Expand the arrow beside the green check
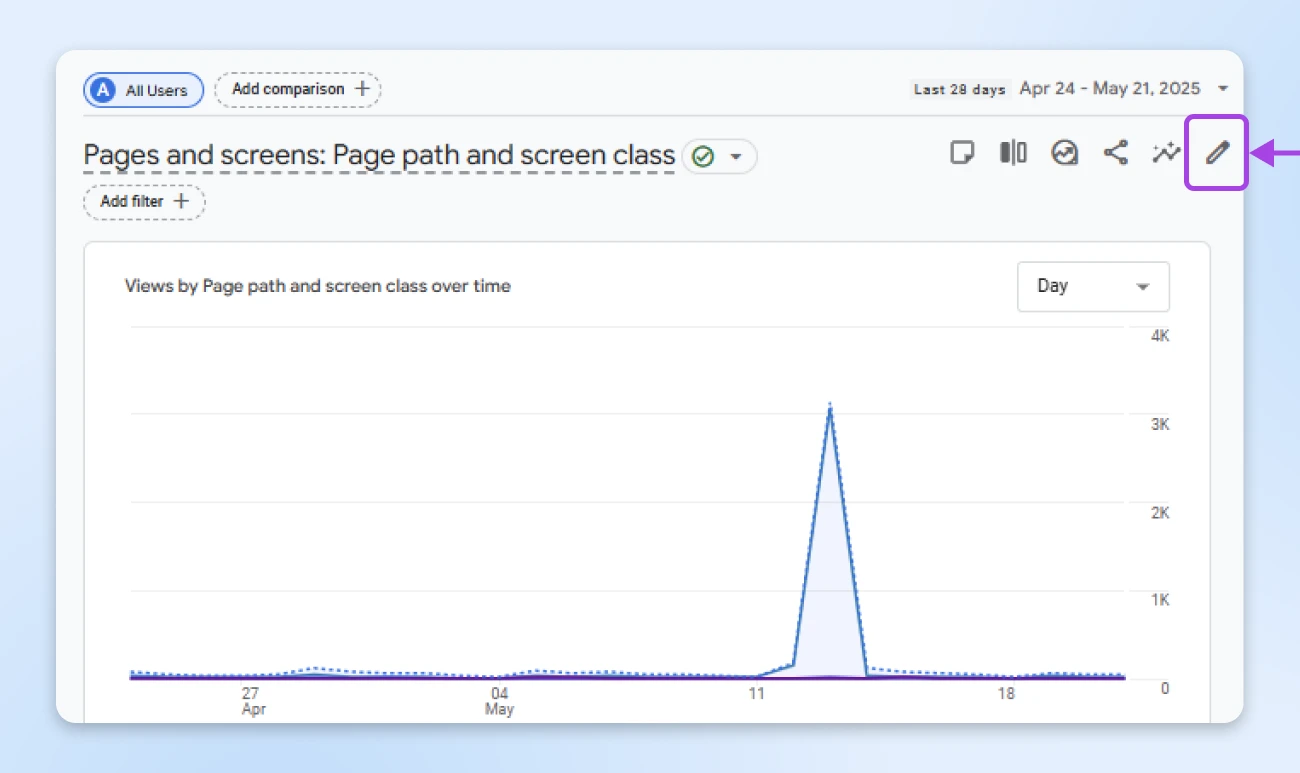This screenshot has height=773, width=1300. [737, 157]
